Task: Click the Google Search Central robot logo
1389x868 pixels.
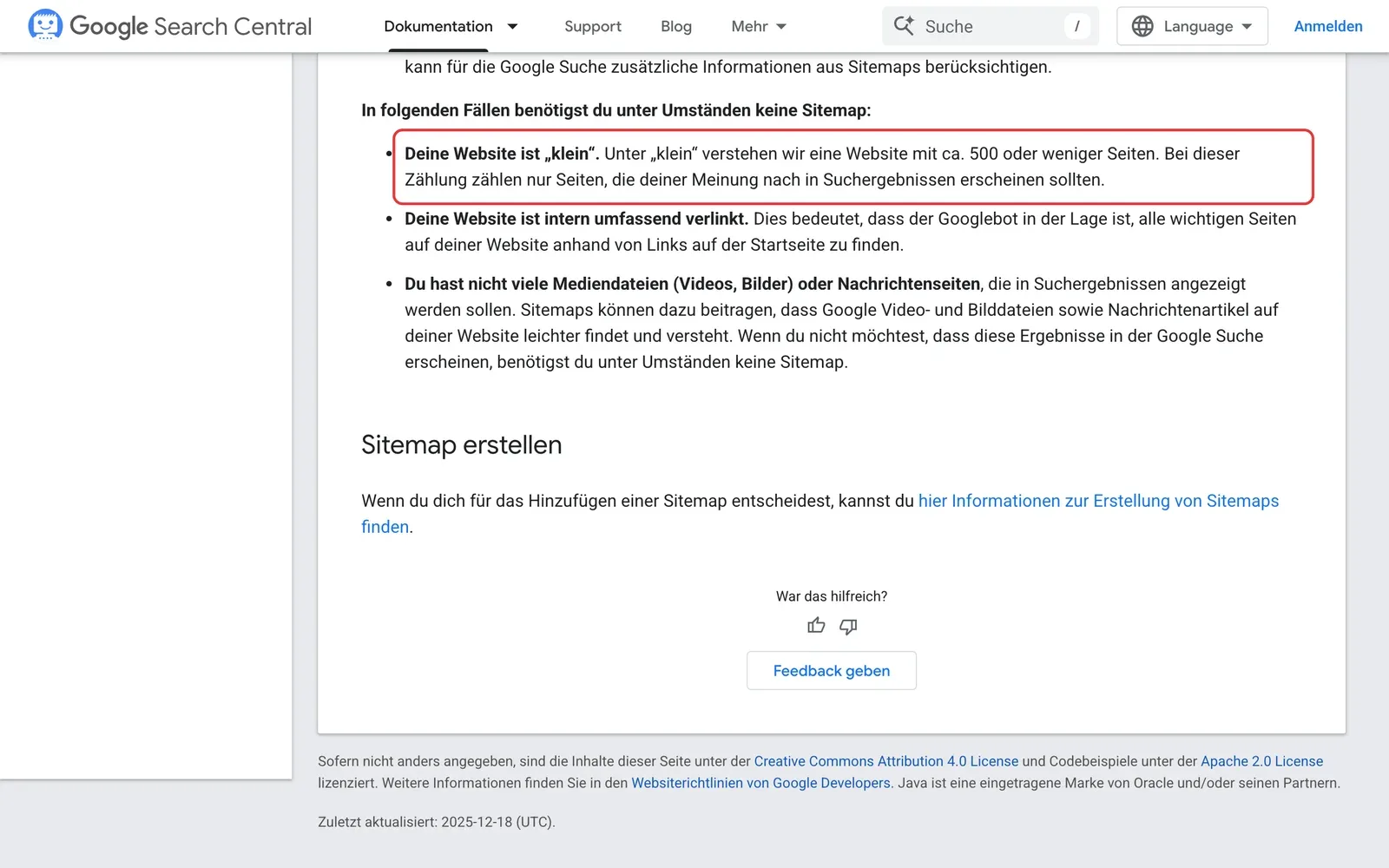Action: pos(45,25)
